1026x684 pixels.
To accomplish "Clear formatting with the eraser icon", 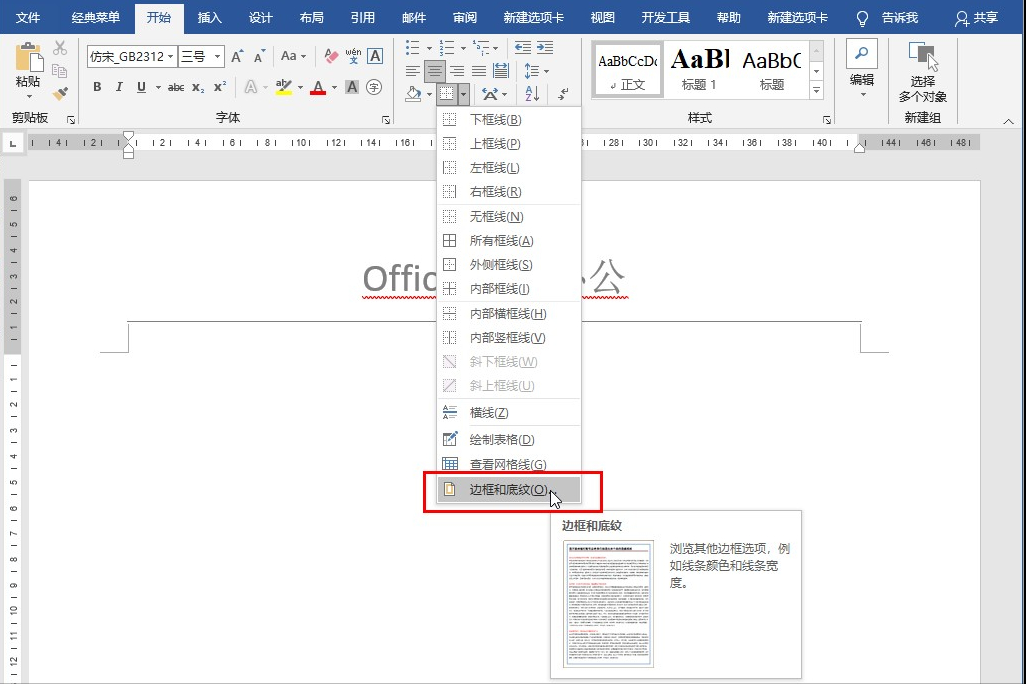I will coord(332,56).
